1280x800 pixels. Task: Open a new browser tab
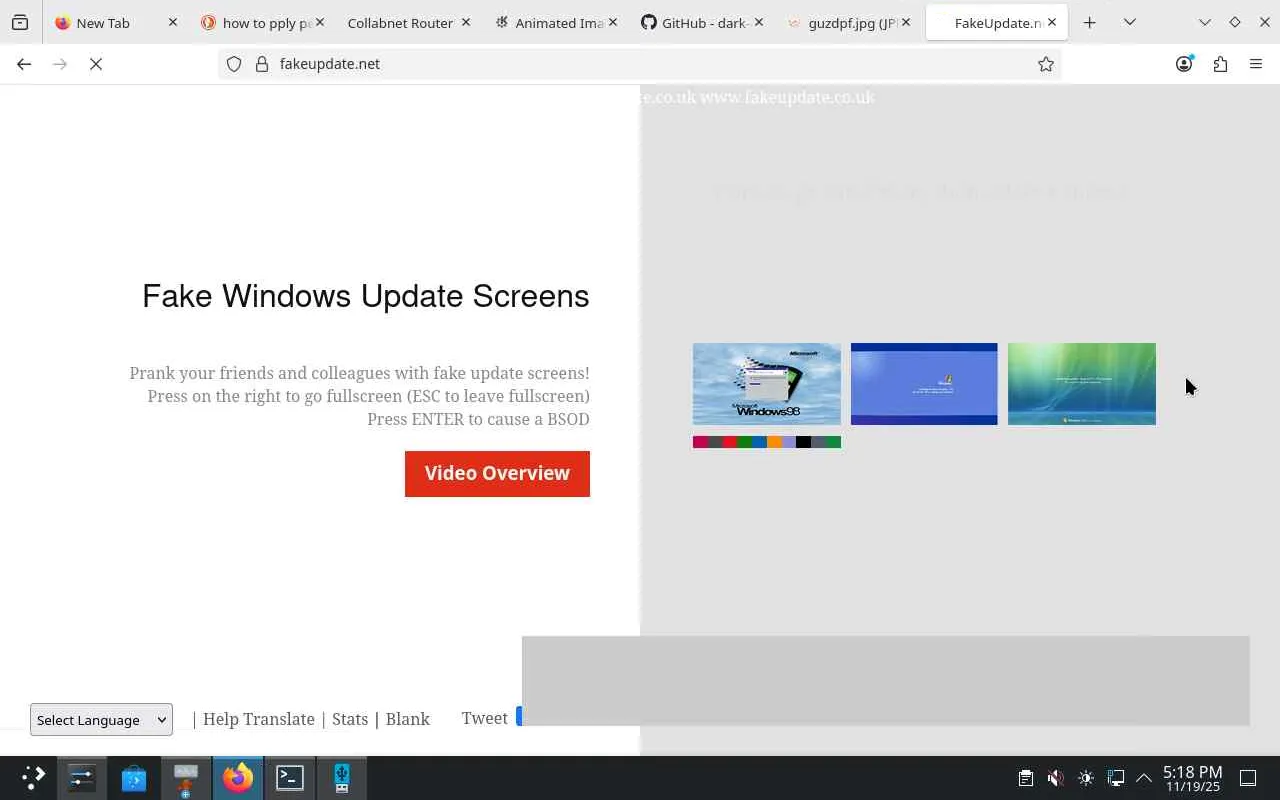1090,22
